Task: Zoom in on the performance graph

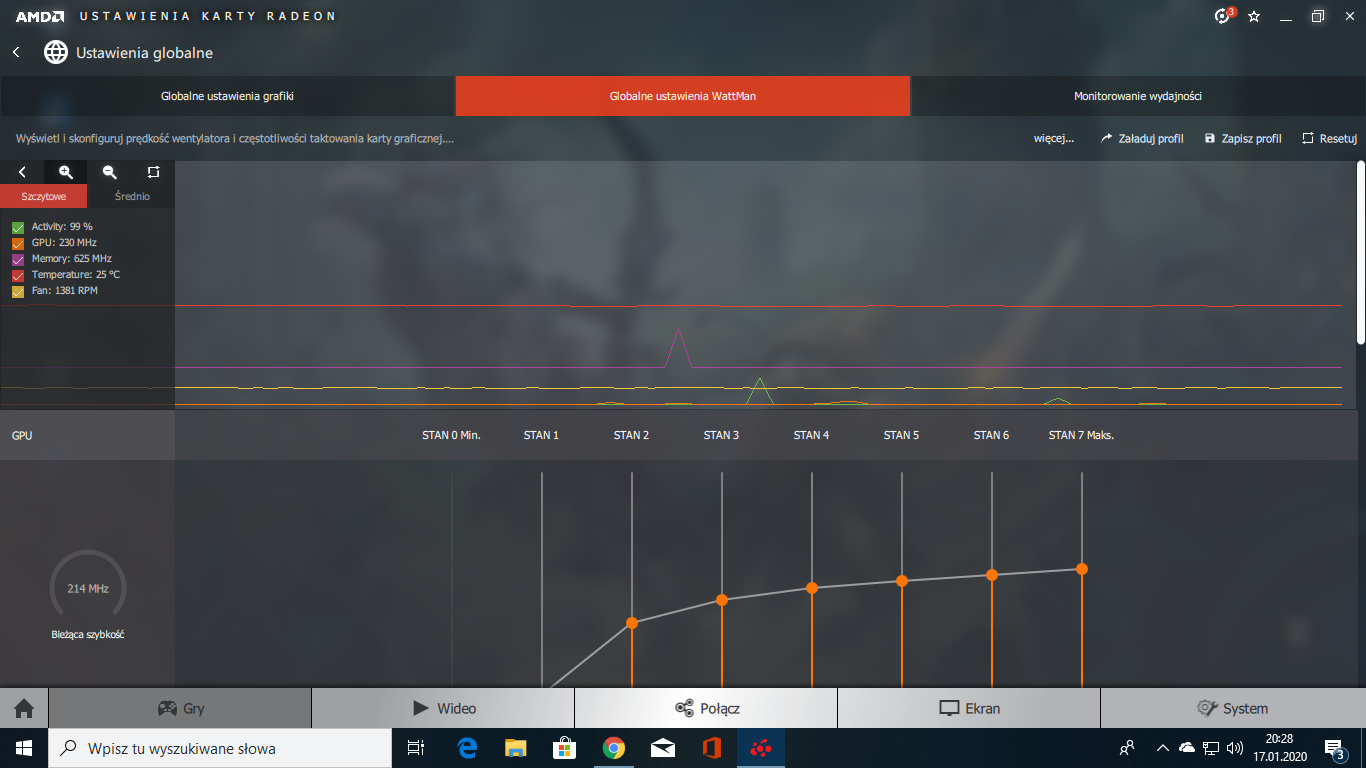Action: click(x=66, y=172)
